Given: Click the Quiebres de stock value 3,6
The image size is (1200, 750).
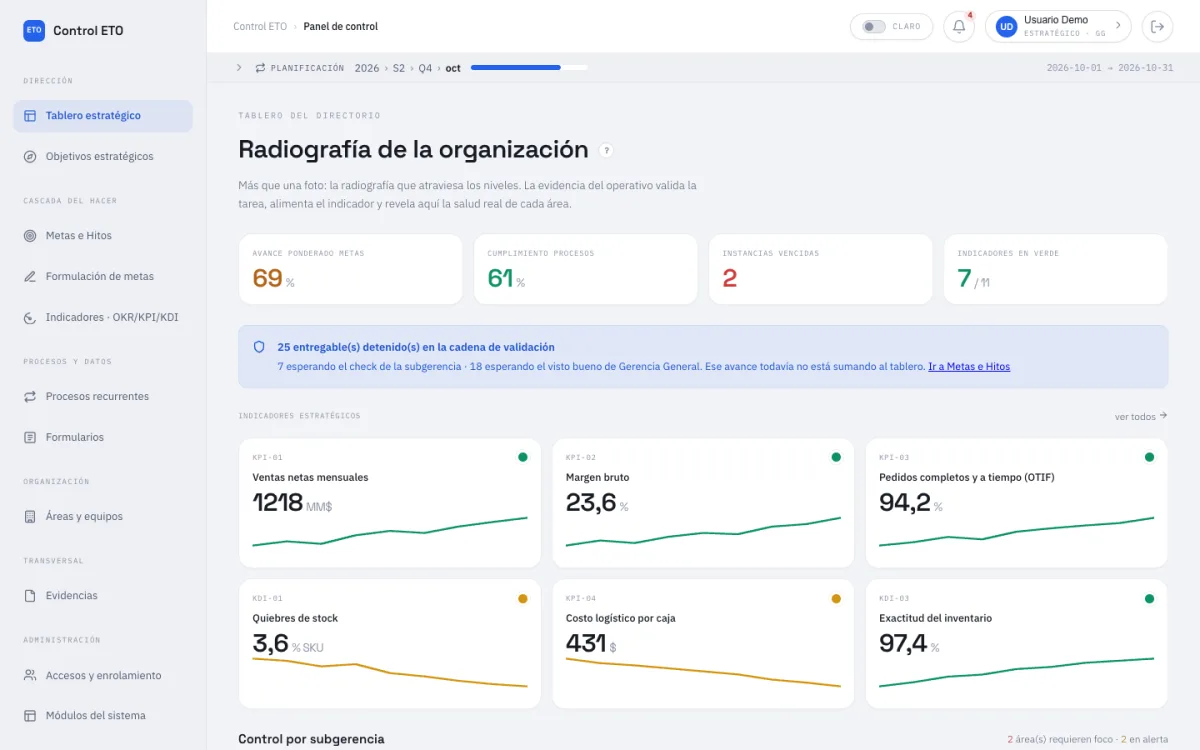Looking at the screenshot, I should 270,644.
